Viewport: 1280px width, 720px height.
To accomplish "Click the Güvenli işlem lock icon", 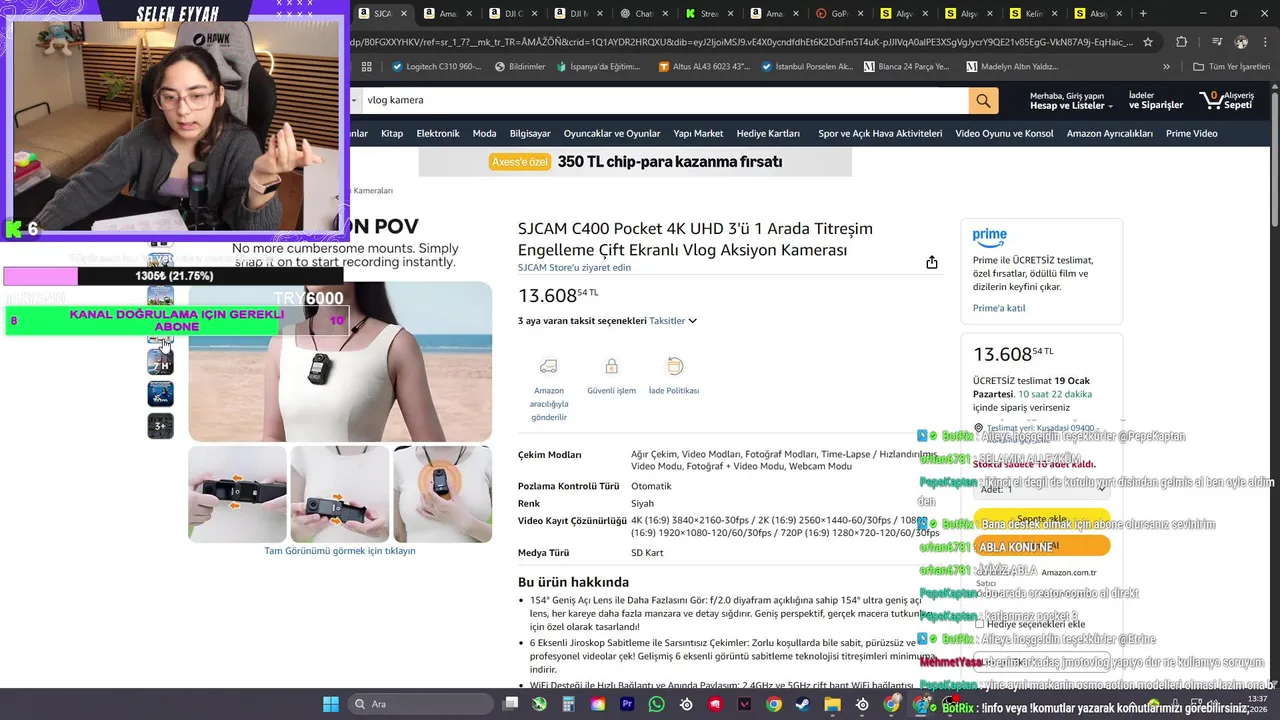I will (x=611, y=366).
